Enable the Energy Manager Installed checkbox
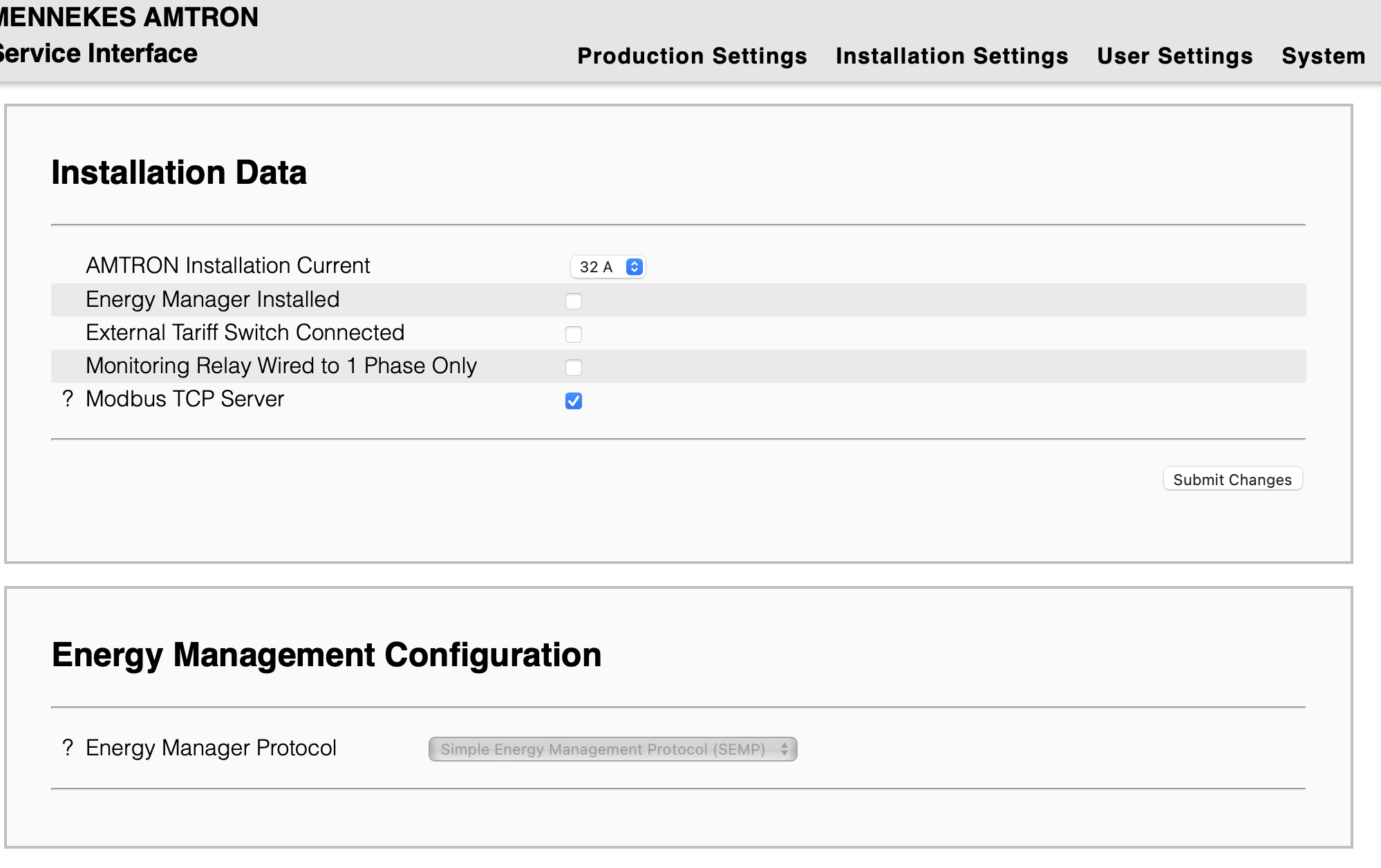The image size is (1381, 868). 574,301
